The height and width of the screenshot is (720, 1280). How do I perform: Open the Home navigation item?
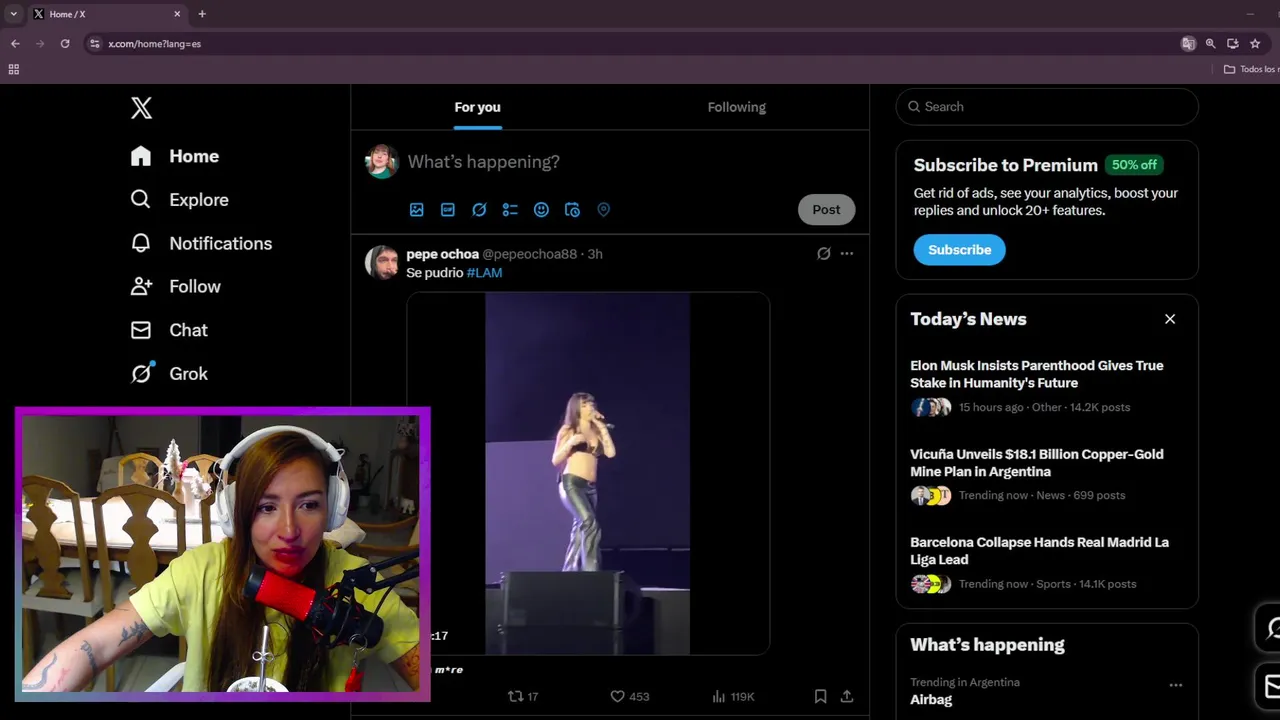pyautogui.click(x=175, y=156)
